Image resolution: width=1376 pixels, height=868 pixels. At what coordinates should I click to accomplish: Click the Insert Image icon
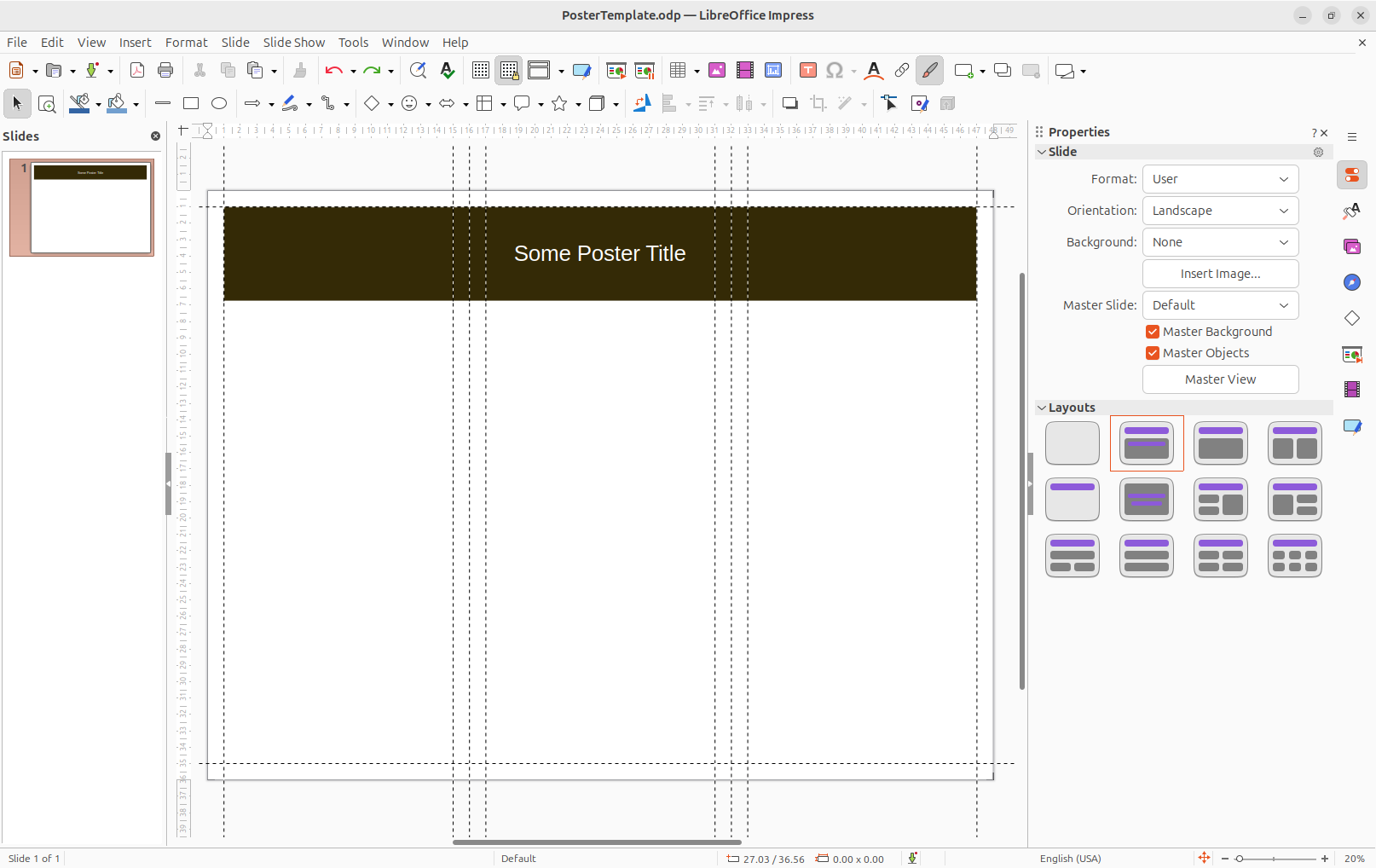717,71
